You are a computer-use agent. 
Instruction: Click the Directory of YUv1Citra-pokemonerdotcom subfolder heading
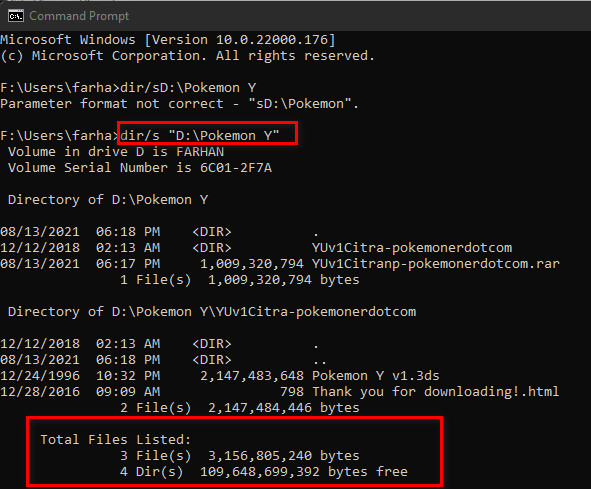pos(212,312)
